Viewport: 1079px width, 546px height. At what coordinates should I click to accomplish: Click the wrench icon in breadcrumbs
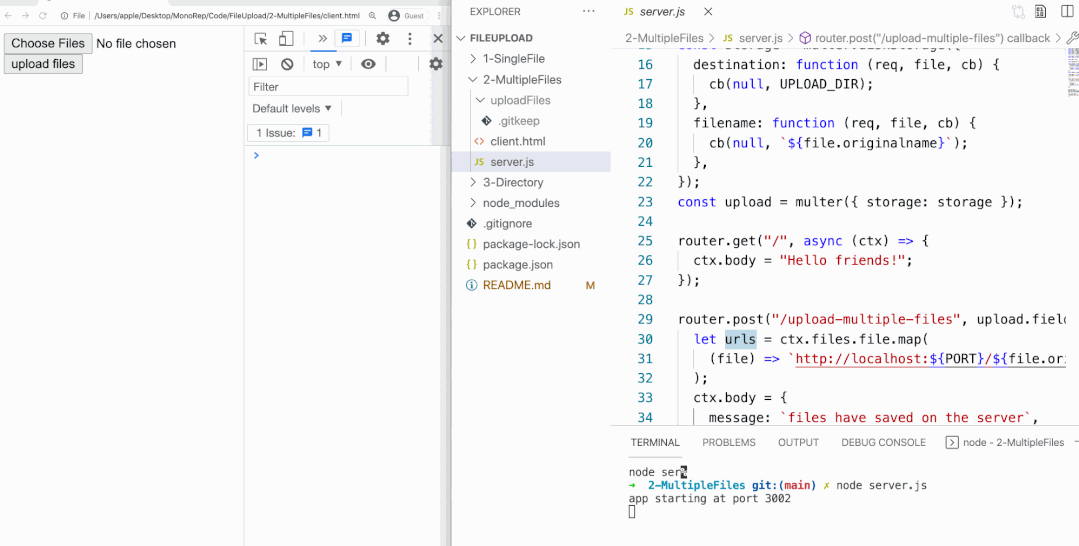click(x=1072, y=38)
